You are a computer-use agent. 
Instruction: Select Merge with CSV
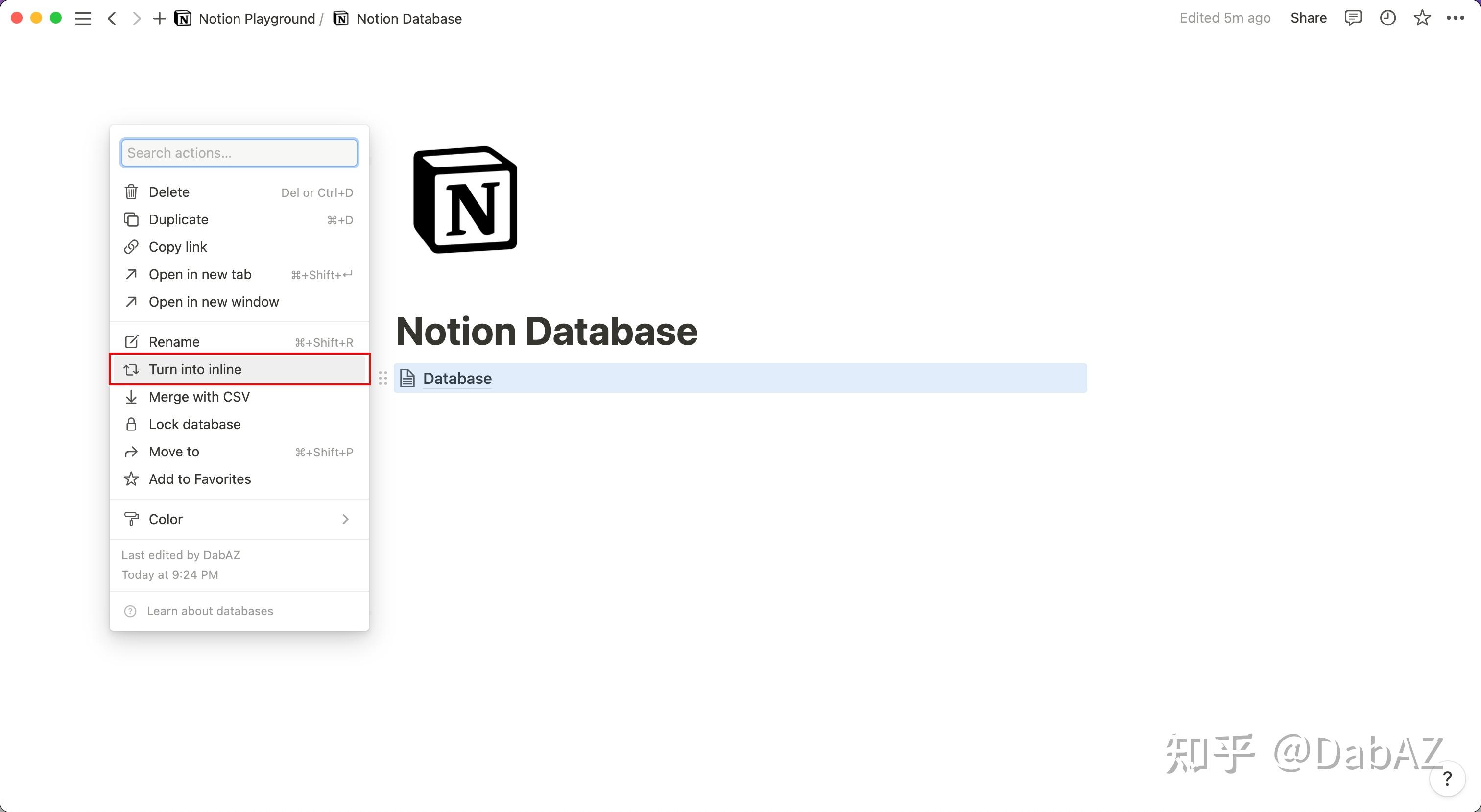[x=199, y=396]
